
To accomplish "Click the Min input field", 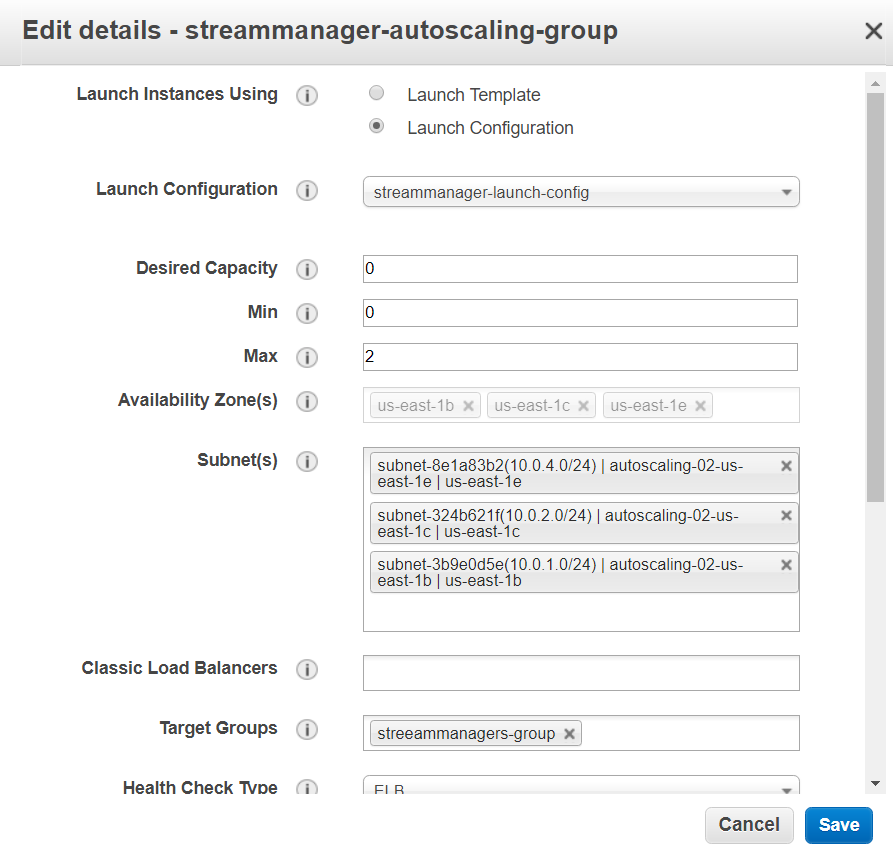I will point(580,313).
